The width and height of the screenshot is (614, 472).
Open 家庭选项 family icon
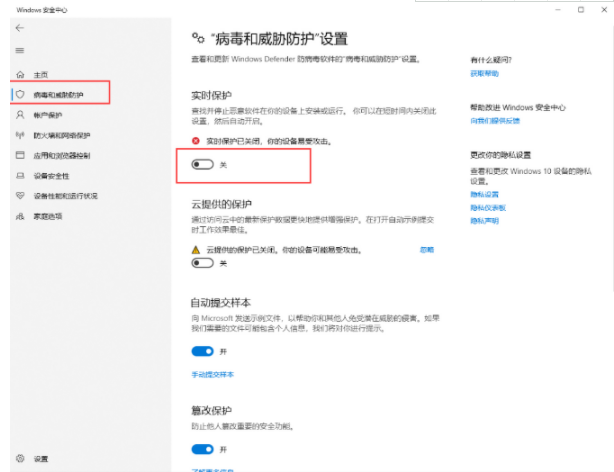tap(20, 215)
